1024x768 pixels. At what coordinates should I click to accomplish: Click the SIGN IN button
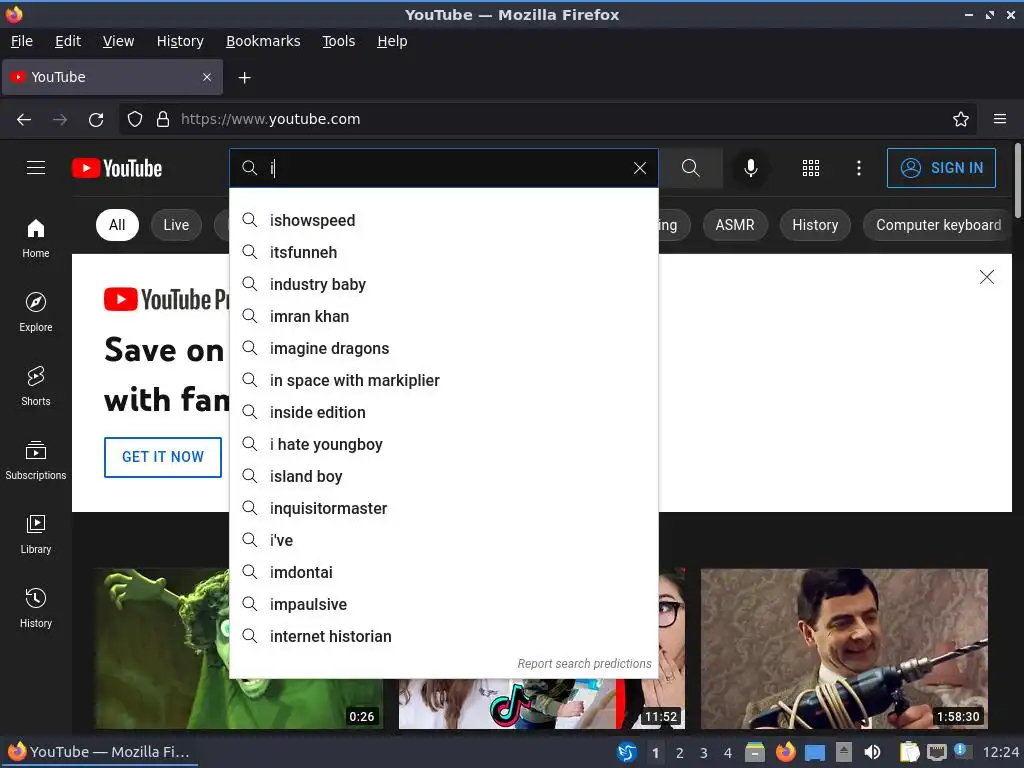941,168
